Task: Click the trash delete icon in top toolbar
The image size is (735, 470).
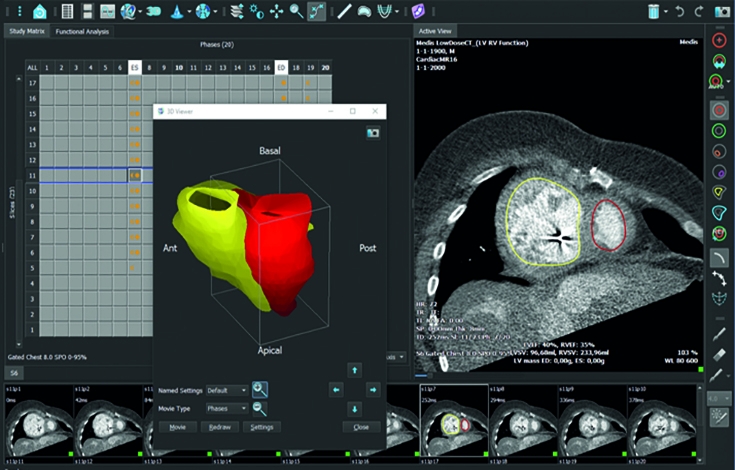Action: [x=653, y=12]
